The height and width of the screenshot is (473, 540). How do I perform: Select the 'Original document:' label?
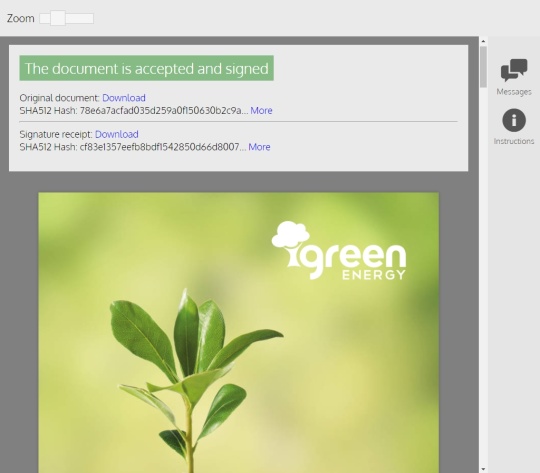pyautogui.click(x=59, y=98)
